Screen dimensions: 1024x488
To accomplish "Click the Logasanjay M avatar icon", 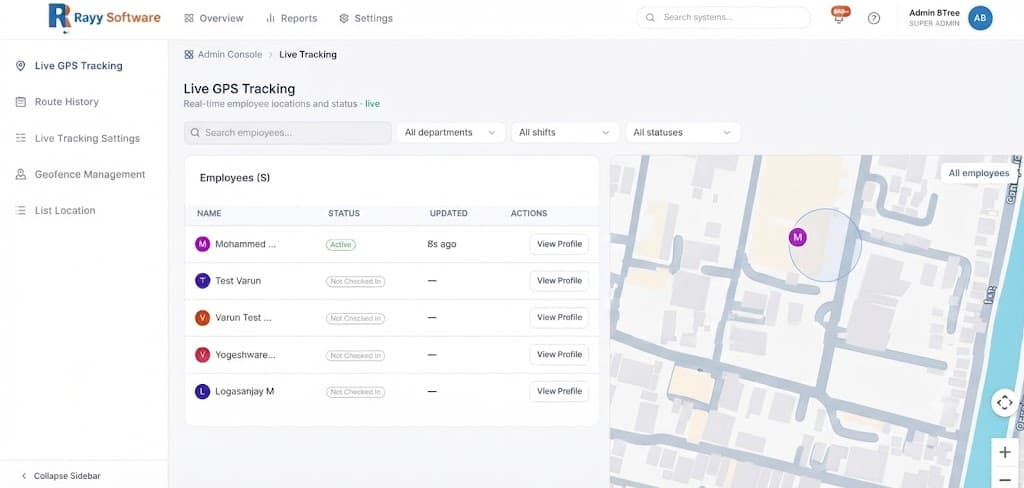I will 202,392.
